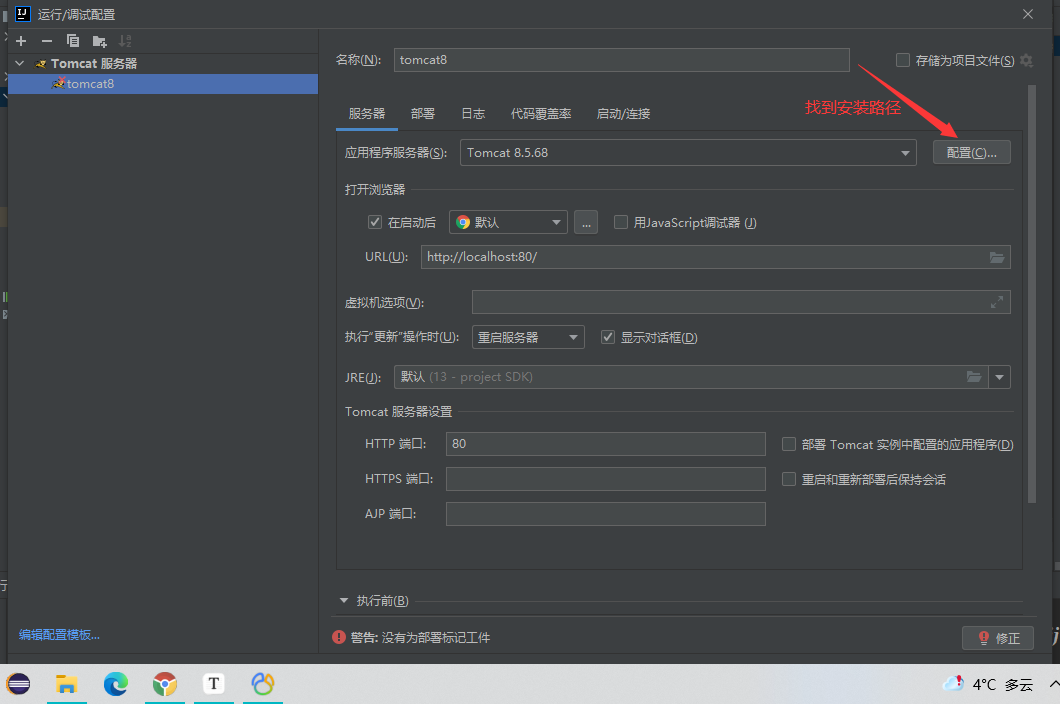
Task: Toggle store as project file checkbox
Action: (902, 60)
